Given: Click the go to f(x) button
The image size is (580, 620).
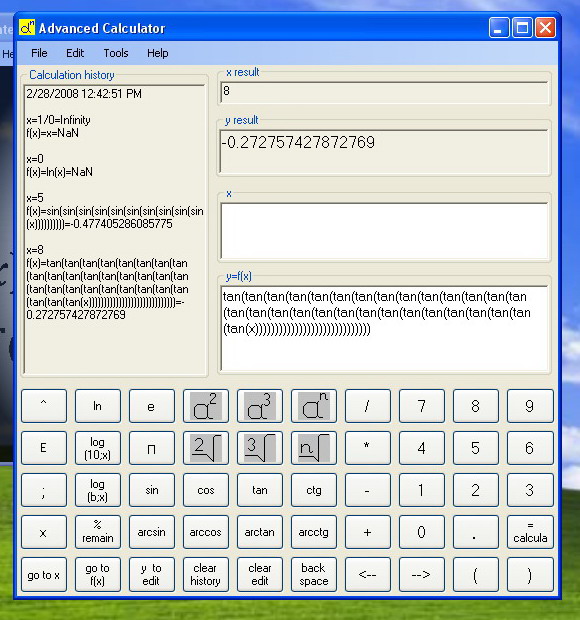Looking at the screenshot, I should (98, 575).
